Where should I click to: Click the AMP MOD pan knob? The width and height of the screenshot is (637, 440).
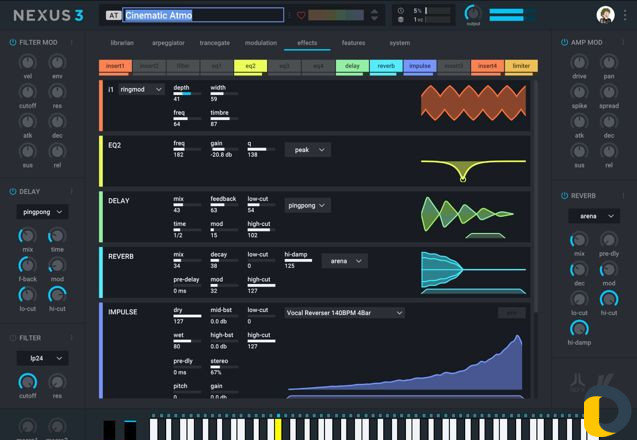pyautogui.click(x=609, y=62)
